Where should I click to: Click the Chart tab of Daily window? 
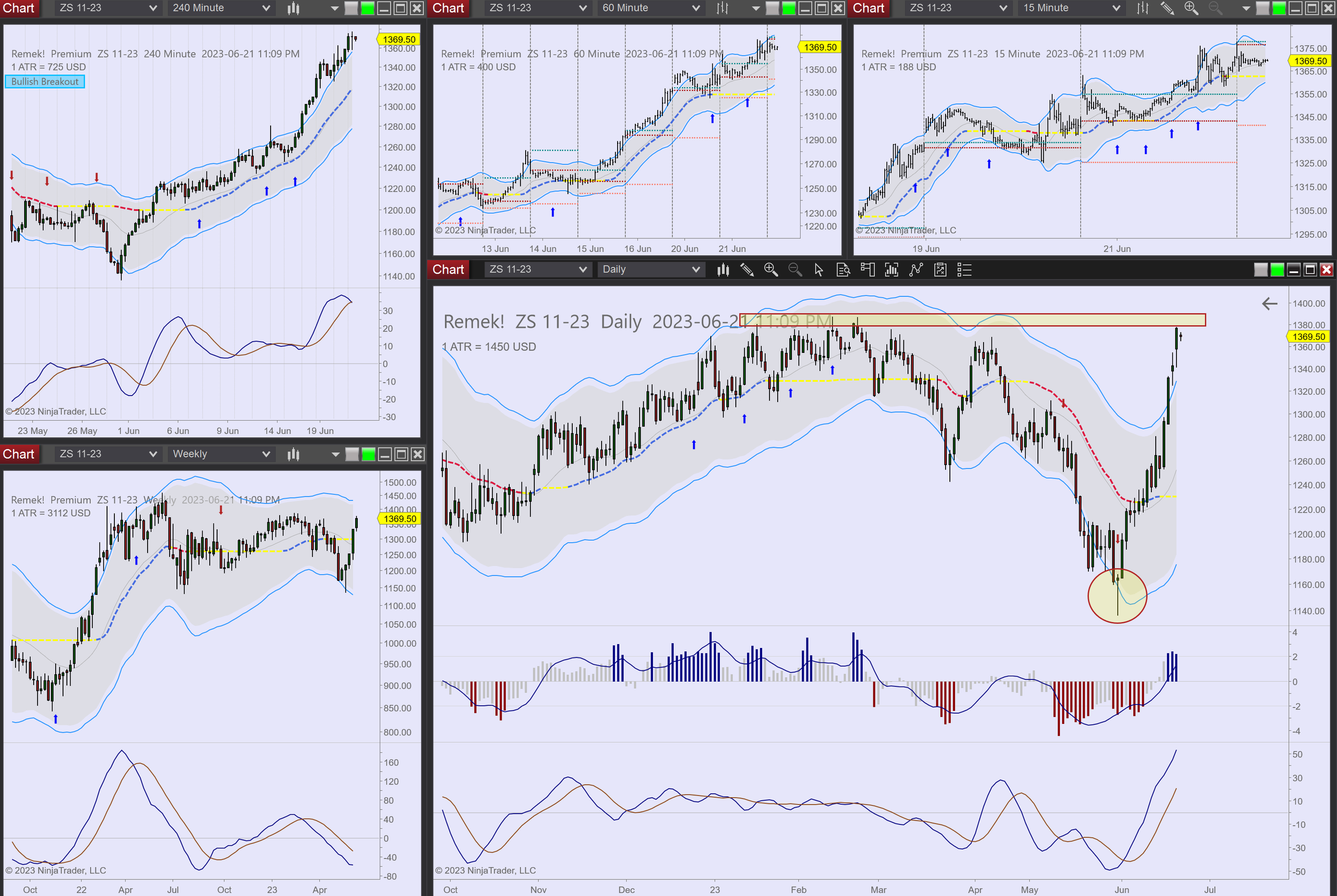448,270
